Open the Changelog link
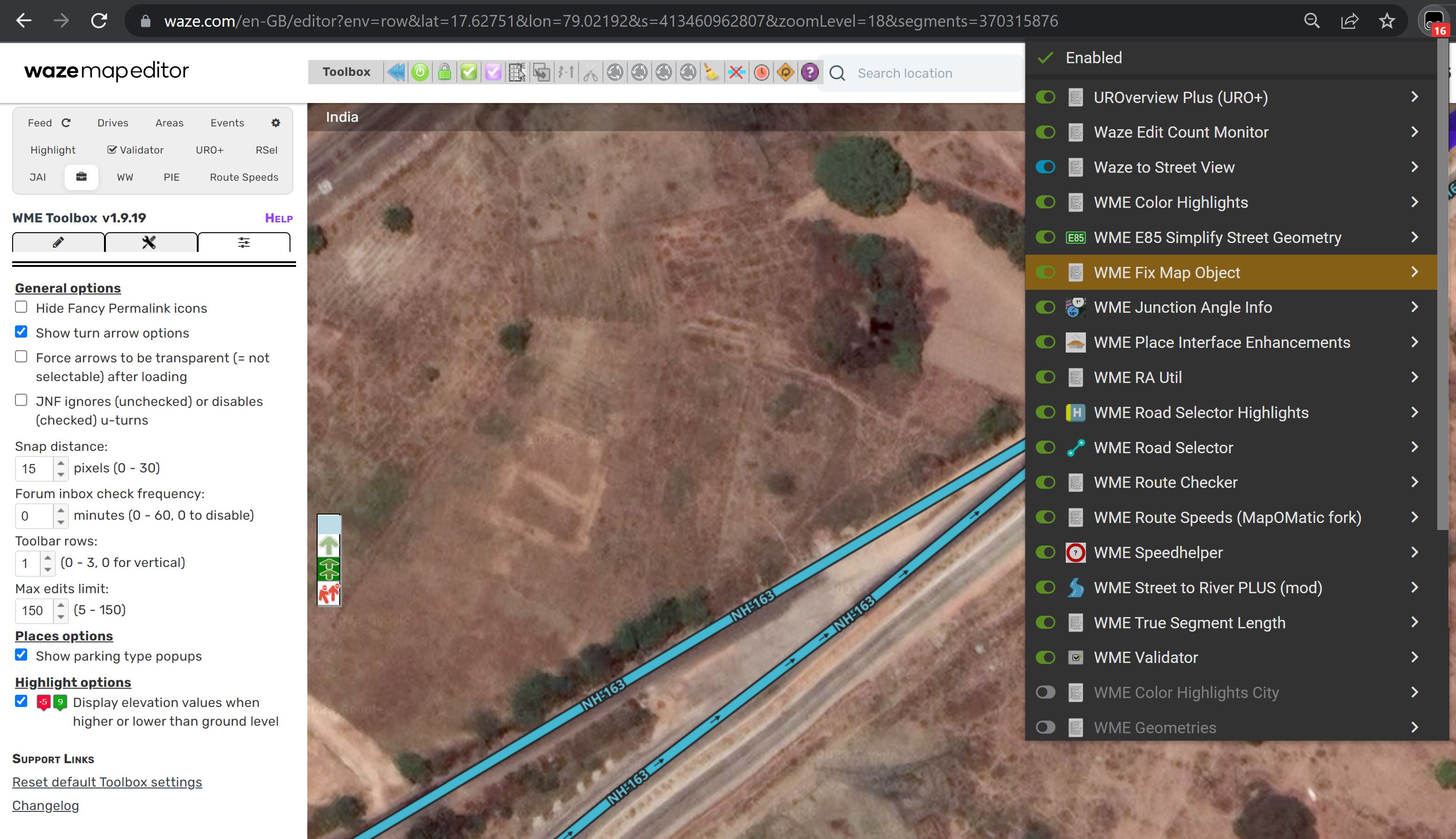The image size is (1456, 839). click(x=45, y=806)
